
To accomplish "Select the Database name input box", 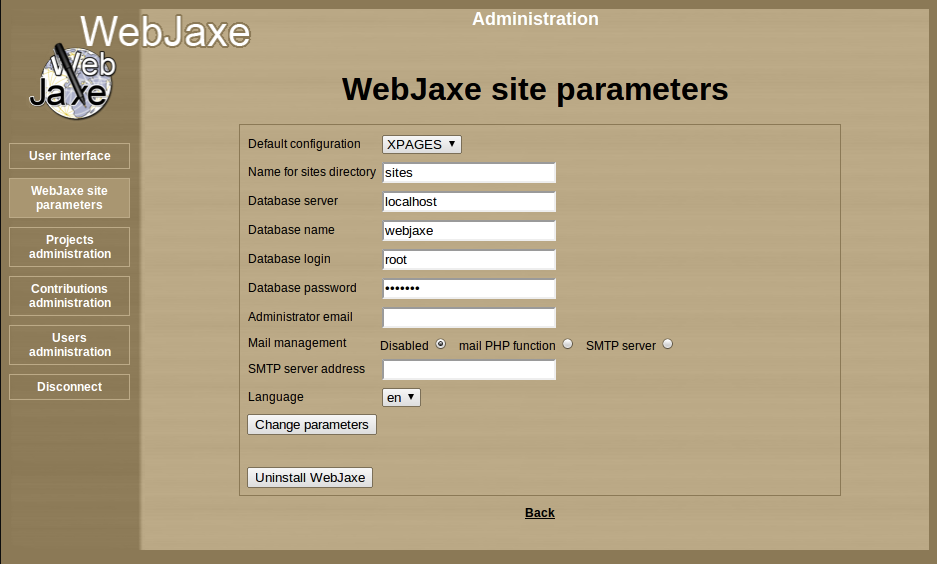I will point(468,231).
